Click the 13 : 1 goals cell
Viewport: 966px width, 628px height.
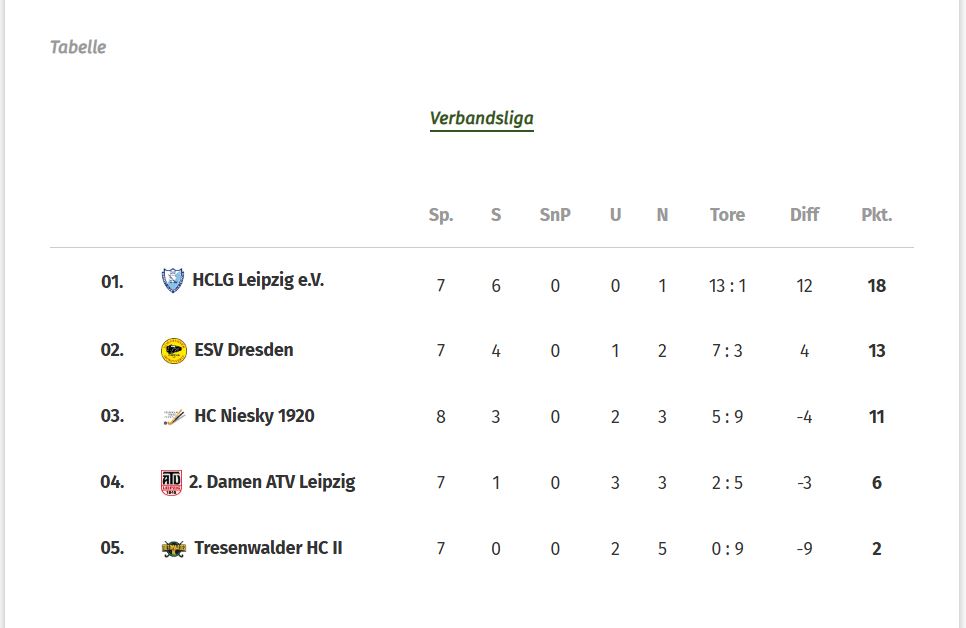pyautogui.click(x=728, y=286)
